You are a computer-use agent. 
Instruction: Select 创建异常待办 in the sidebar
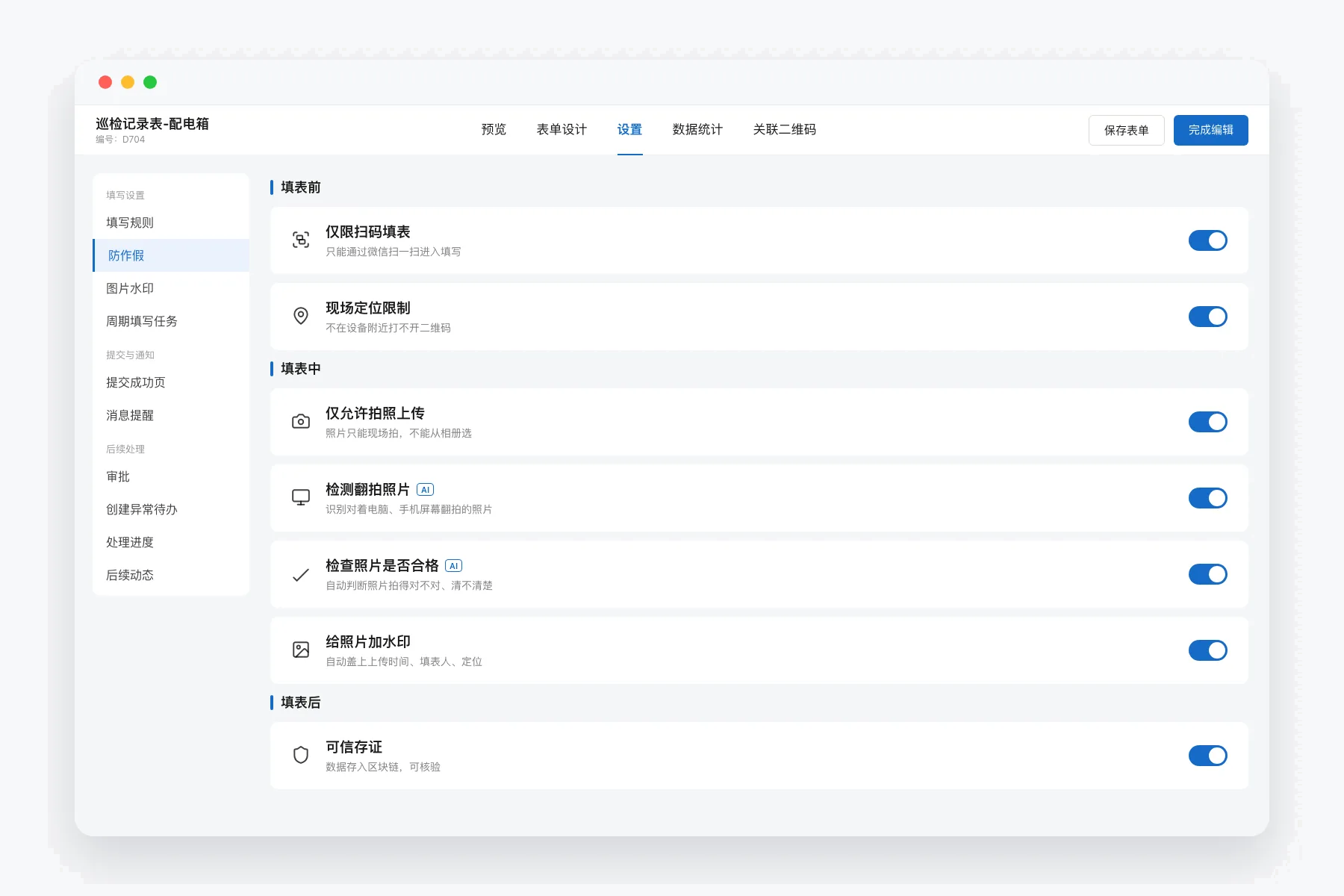pos(171,509)
